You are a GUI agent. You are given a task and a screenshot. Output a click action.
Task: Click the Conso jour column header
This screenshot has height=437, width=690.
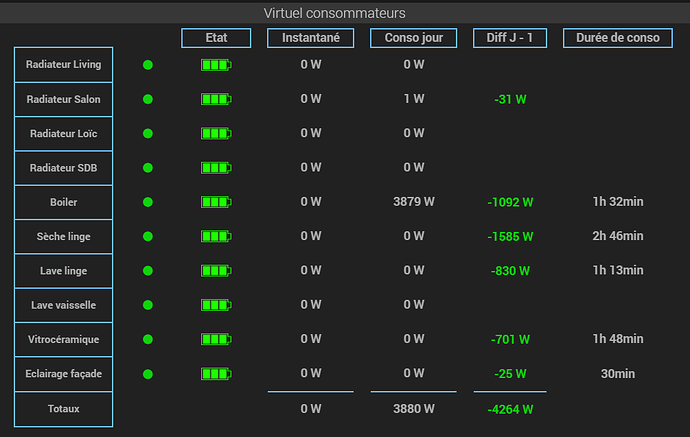click(x=414, y=38)
